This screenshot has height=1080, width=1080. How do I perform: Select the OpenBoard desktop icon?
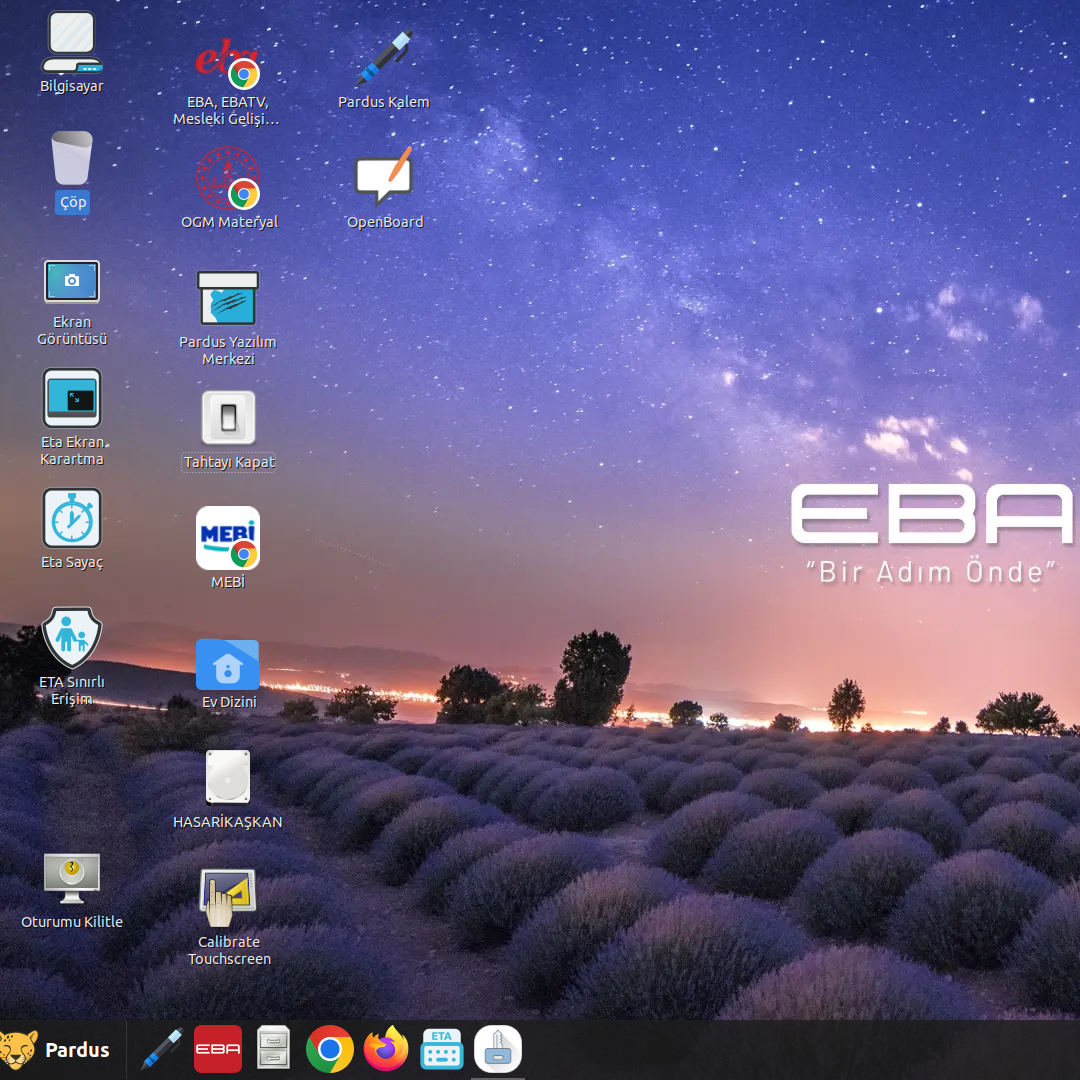pos(384,180)
